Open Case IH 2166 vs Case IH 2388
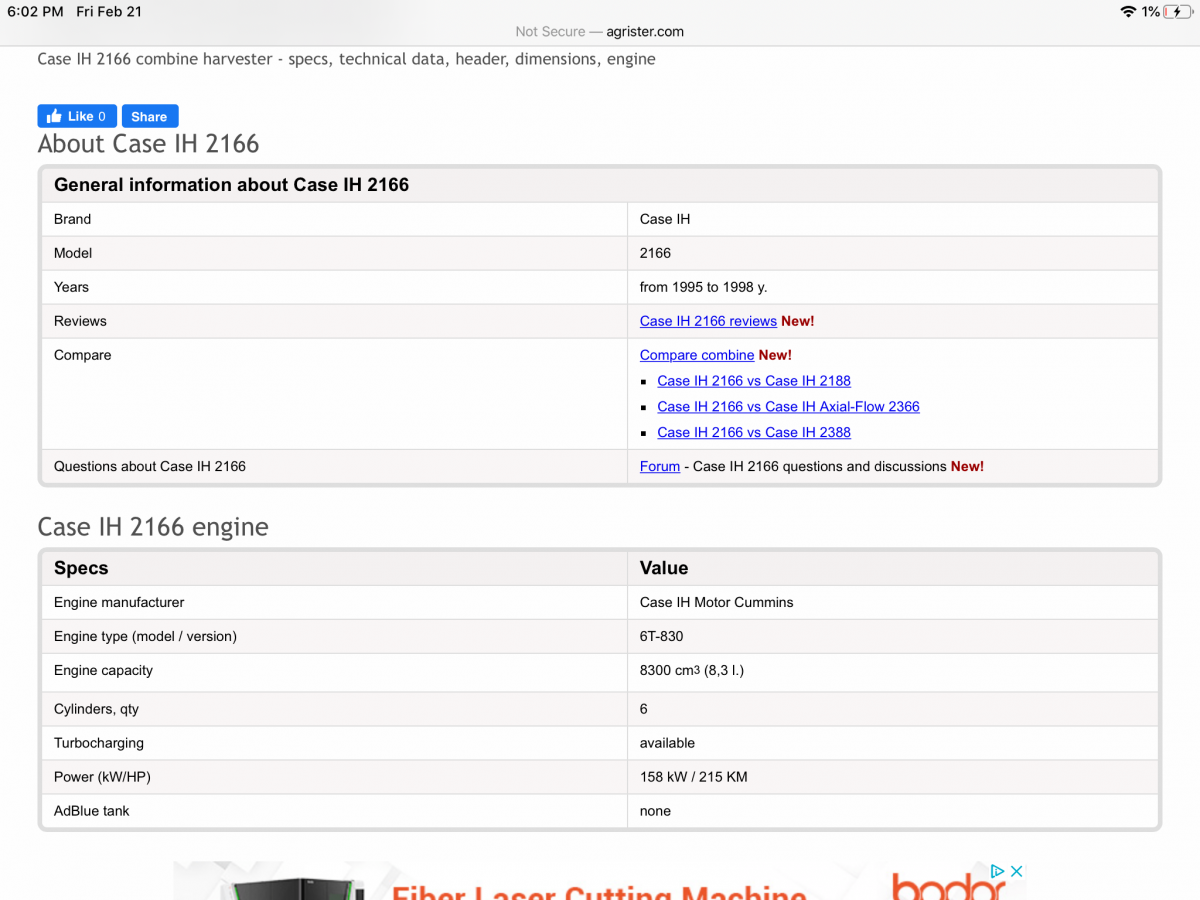Viewport: 1200px width, 900px height. [x=754, y=433]
